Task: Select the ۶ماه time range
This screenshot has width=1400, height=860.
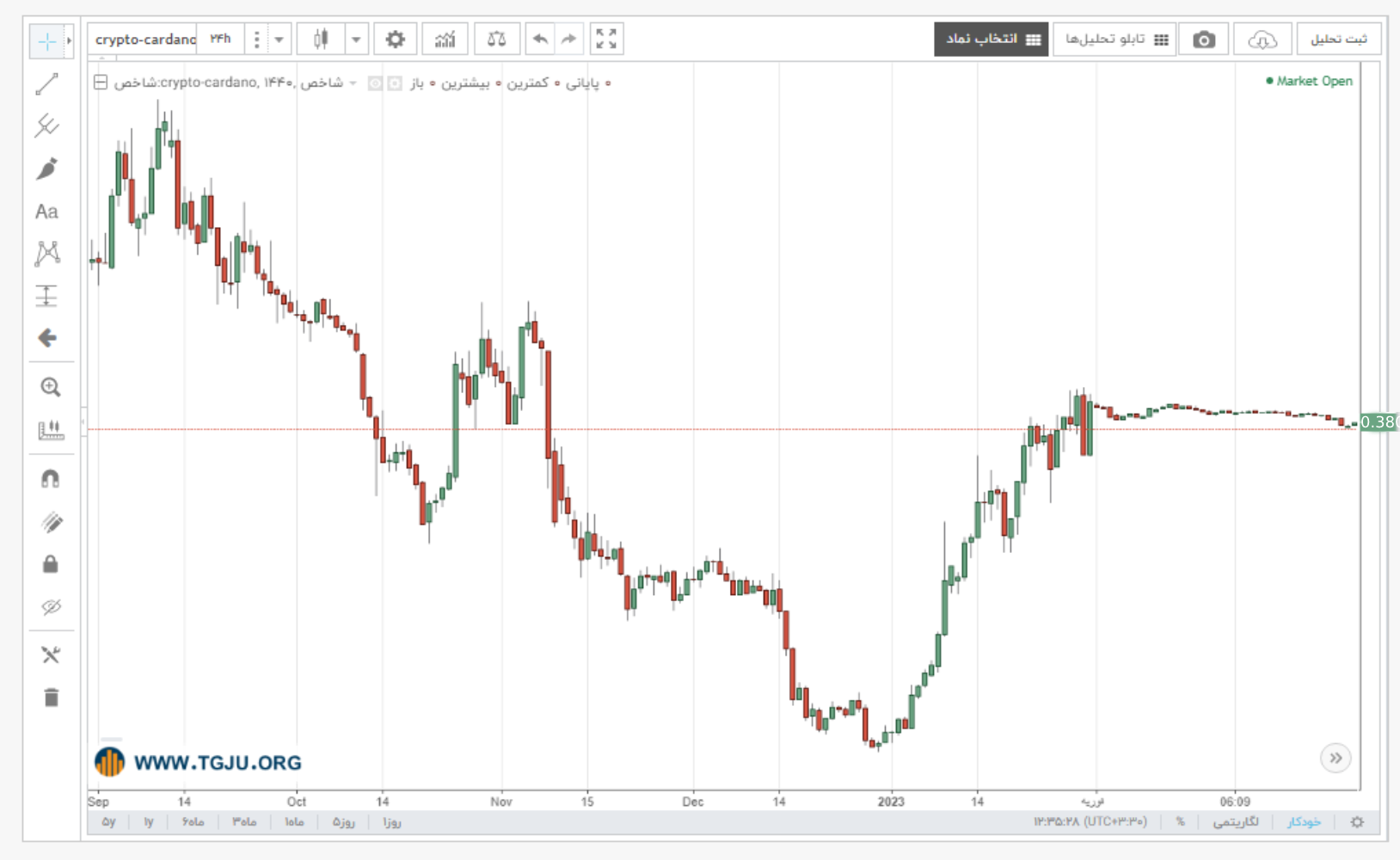Action: click(x=193, y=822)
